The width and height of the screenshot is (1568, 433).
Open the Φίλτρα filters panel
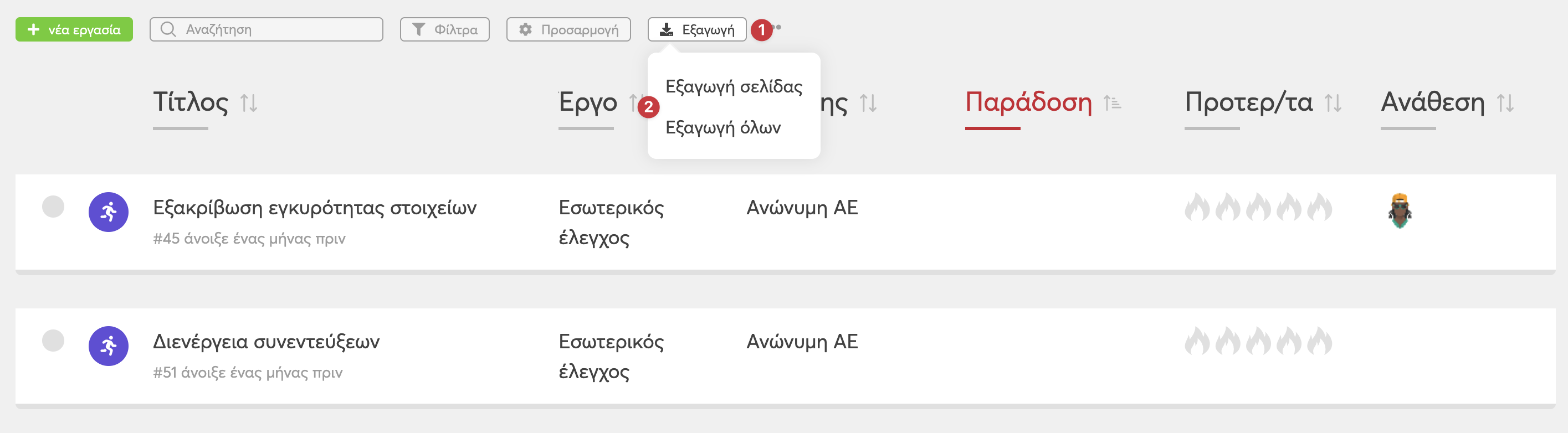pyautogui.click(x=444, y=29)
